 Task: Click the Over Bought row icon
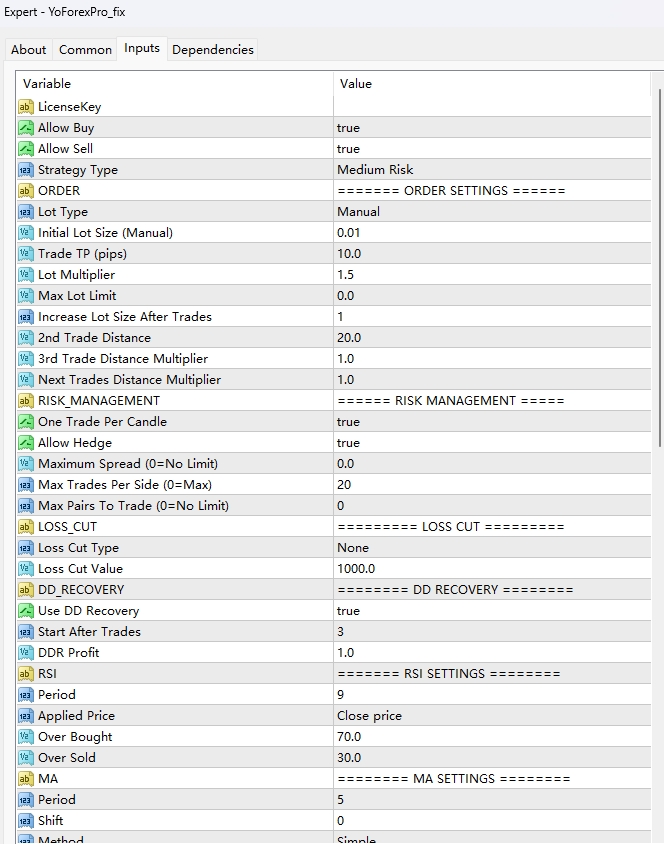coord(25,736)
